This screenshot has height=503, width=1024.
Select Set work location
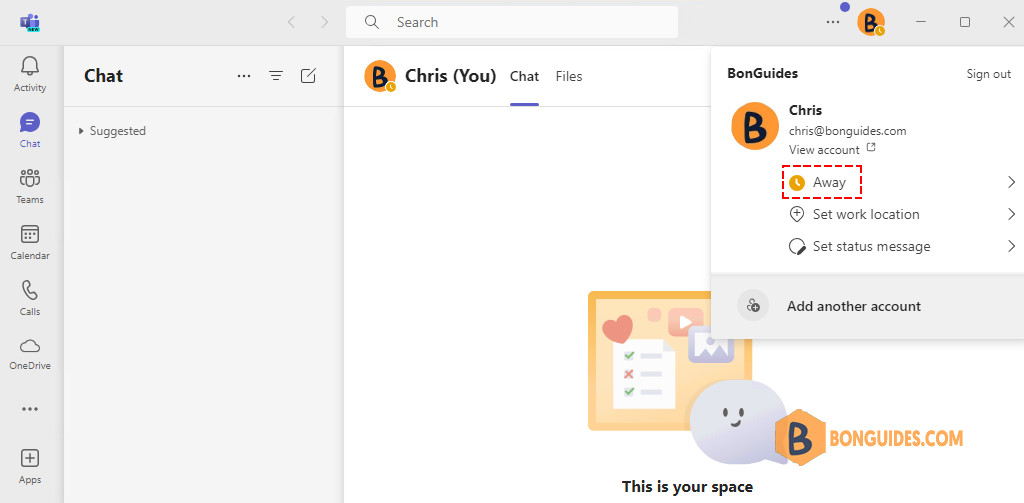[866, 214]
